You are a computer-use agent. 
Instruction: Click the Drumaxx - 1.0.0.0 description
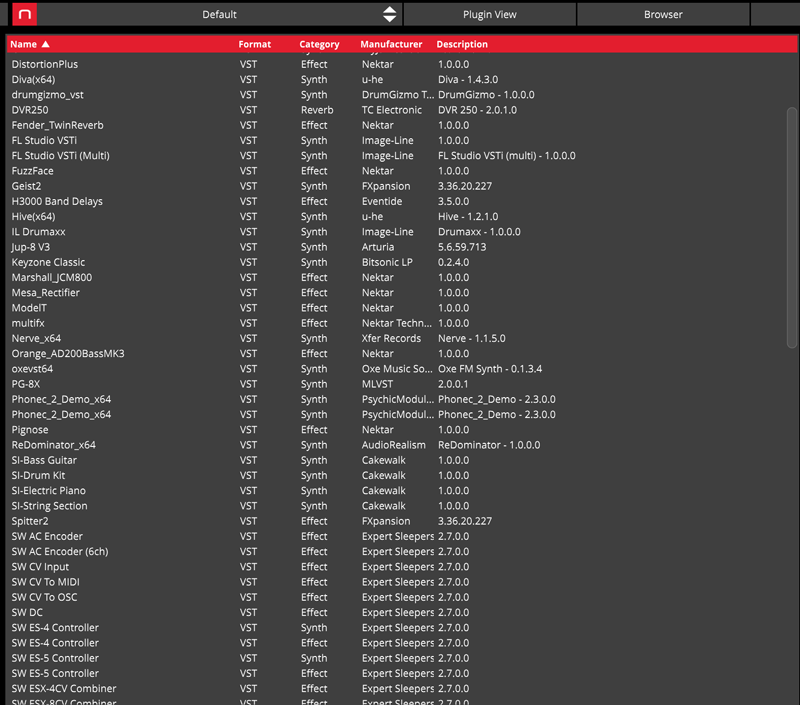tap(479, 232)
